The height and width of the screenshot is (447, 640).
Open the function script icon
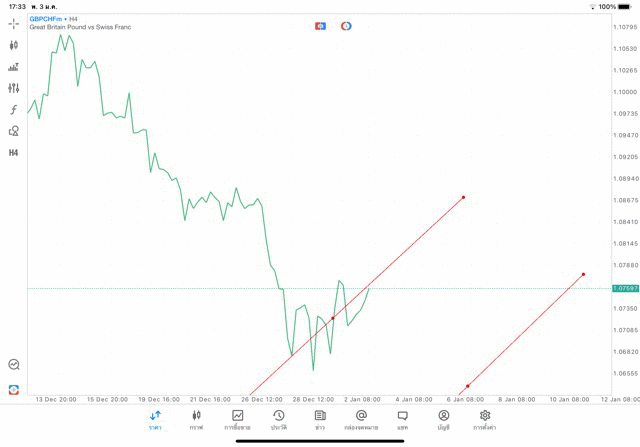click(x=14, y=109)
